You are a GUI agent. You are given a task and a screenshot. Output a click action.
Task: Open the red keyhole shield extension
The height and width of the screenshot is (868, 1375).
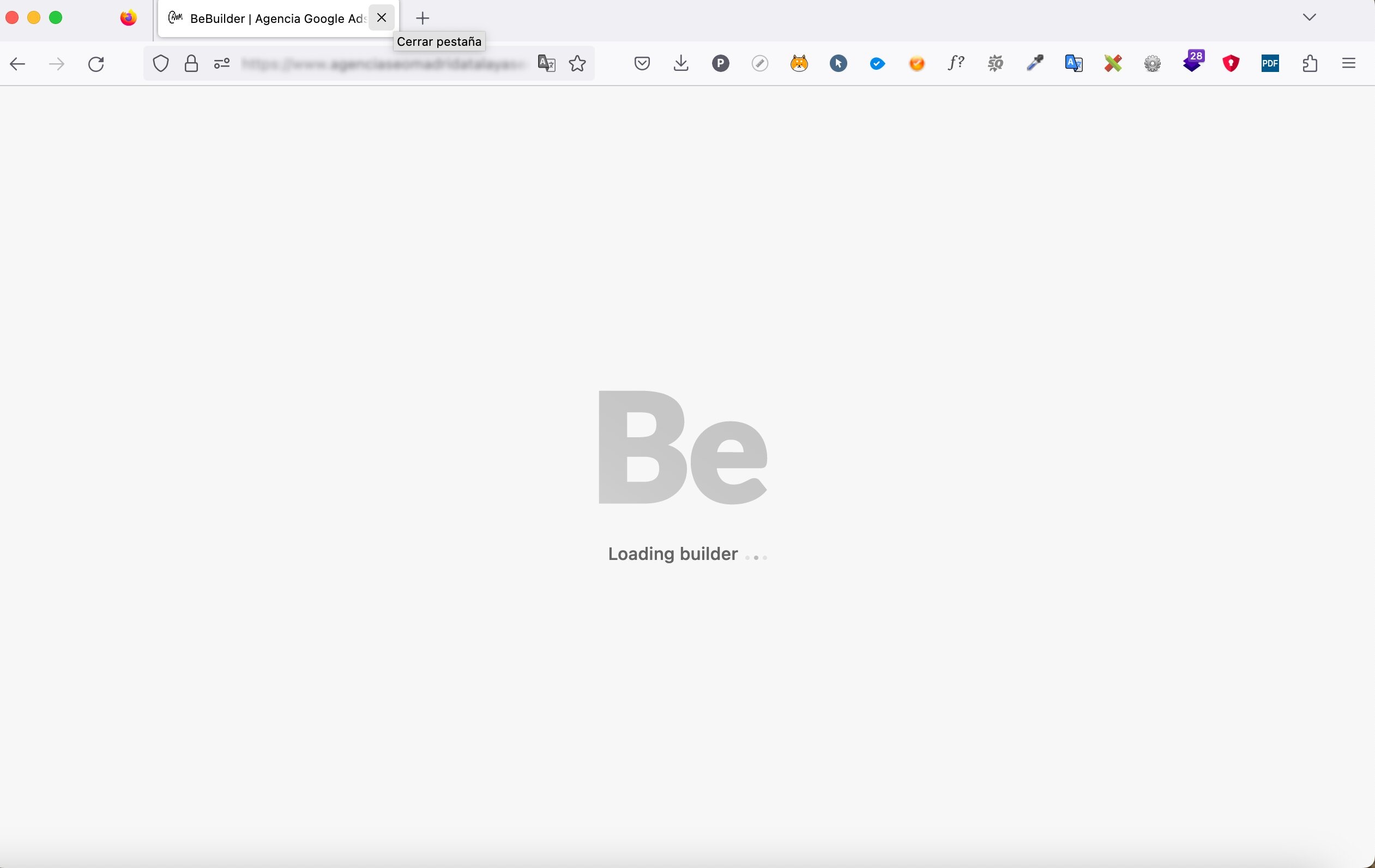point(1231,63)
